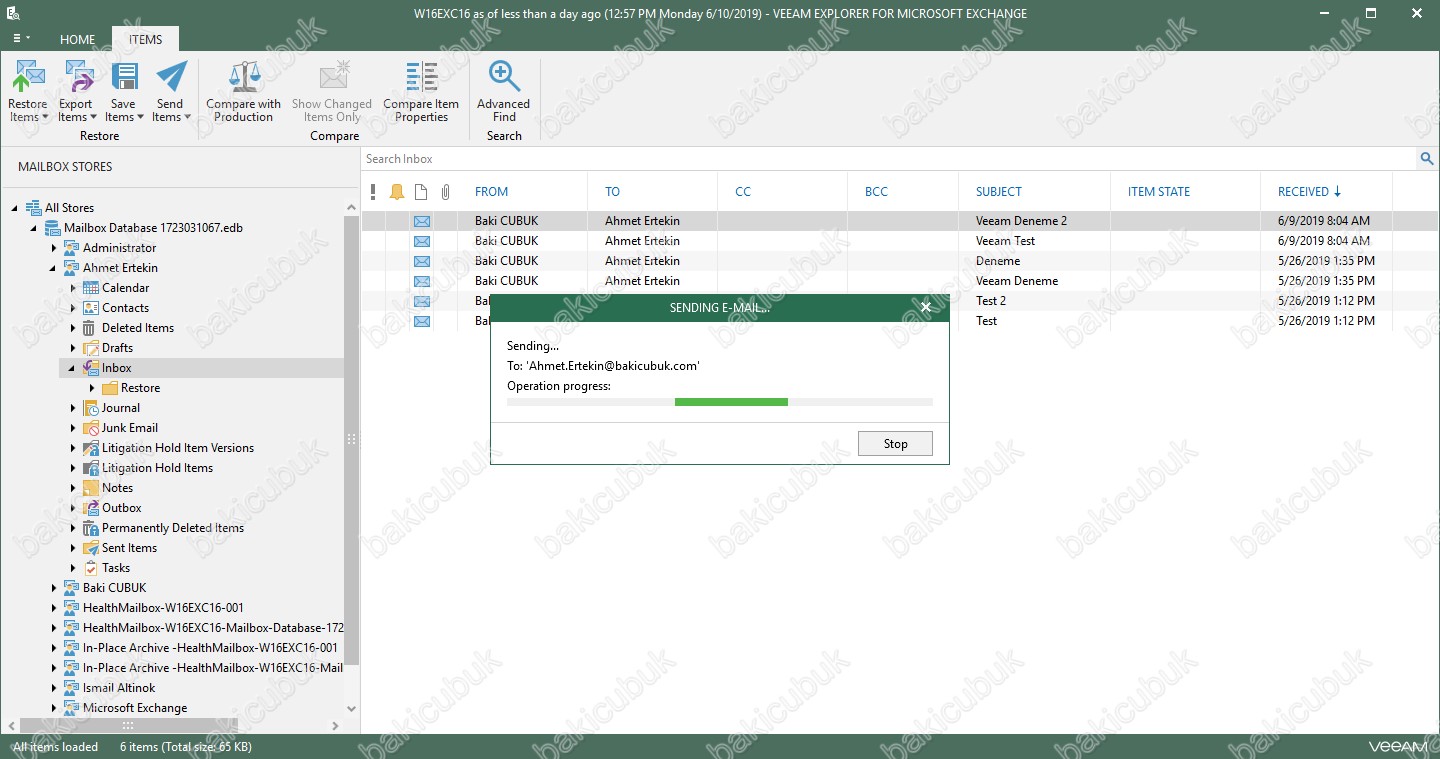Click the Contacts folder icon

tap(91, 308)
